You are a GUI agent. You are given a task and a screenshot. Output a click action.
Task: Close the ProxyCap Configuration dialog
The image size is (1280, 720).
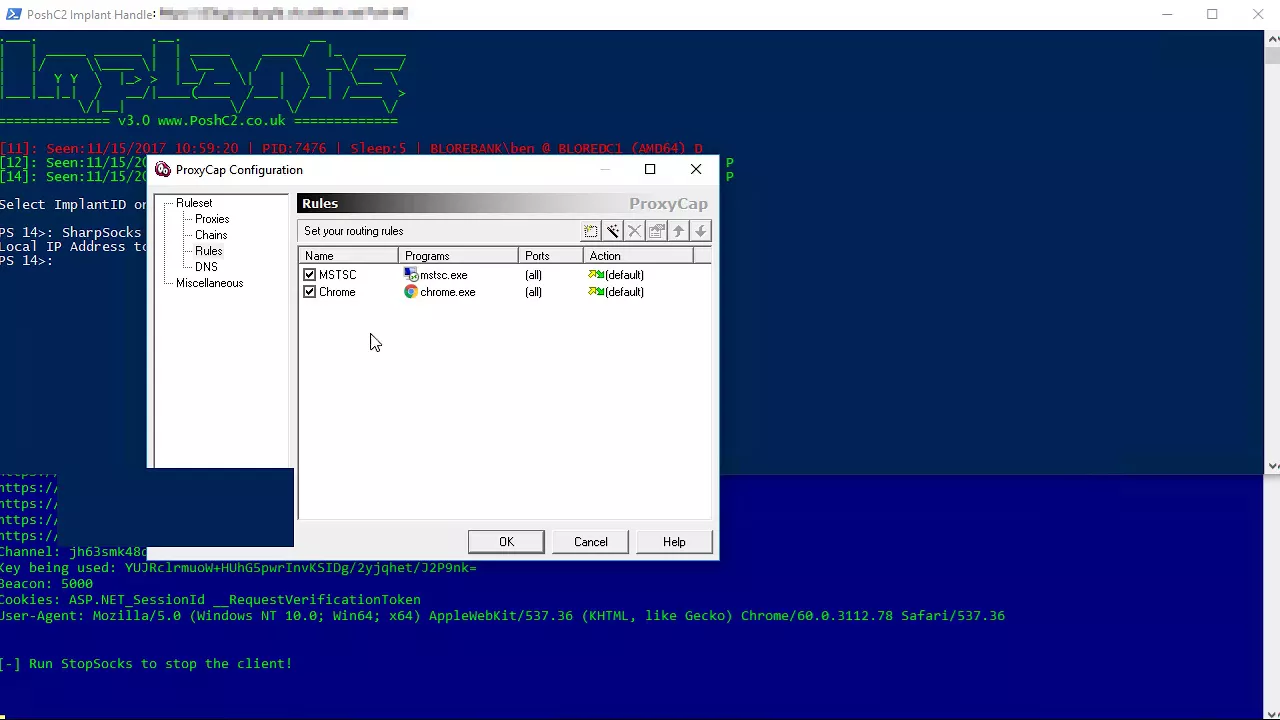[696, 169]
